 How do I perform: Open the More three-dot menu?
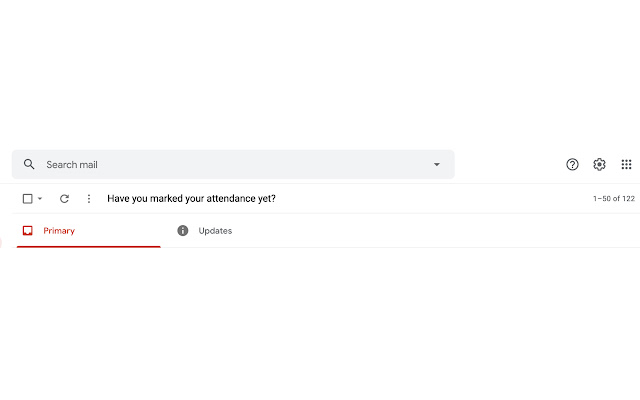pos(88,198)
